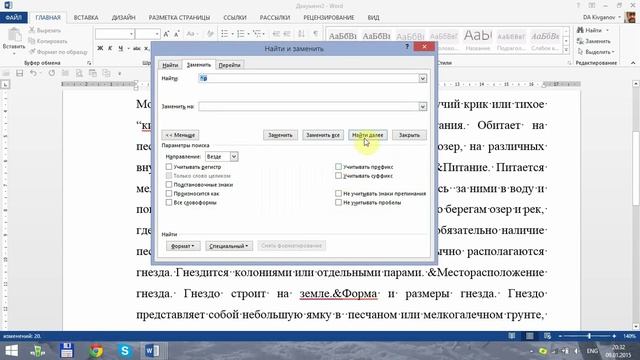Open the ВСТАВКА ribbon tab

click(86, 18)
